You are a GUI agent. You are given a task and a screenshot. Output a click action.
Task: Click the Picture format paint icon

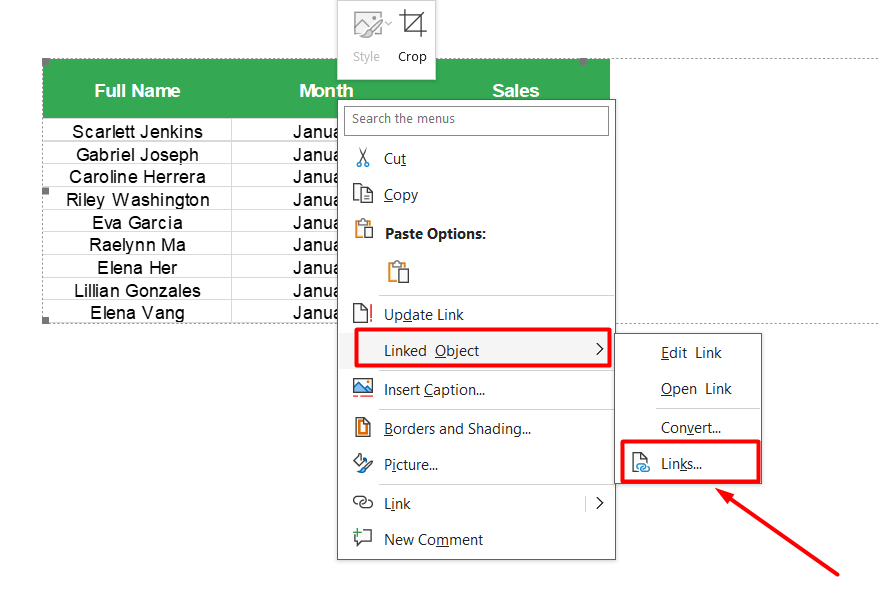click(x=362, y=464)
